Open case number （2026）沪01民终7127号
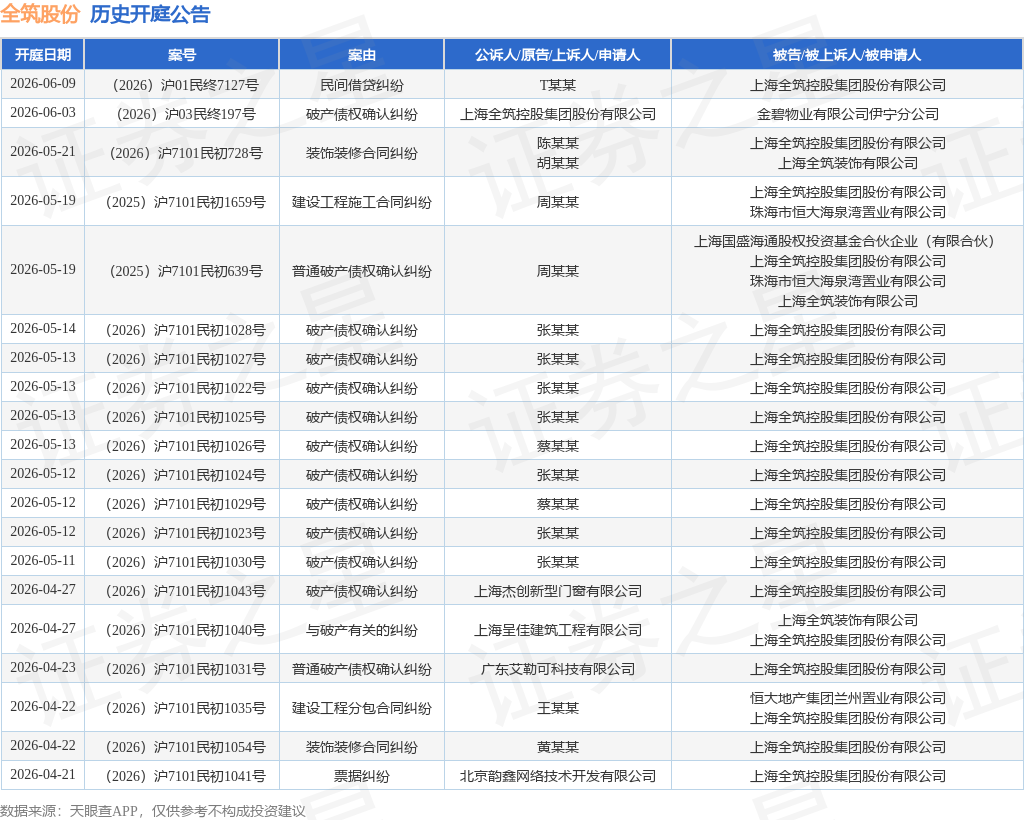This screenshot has height=820, width=1024. pos(182,85)
